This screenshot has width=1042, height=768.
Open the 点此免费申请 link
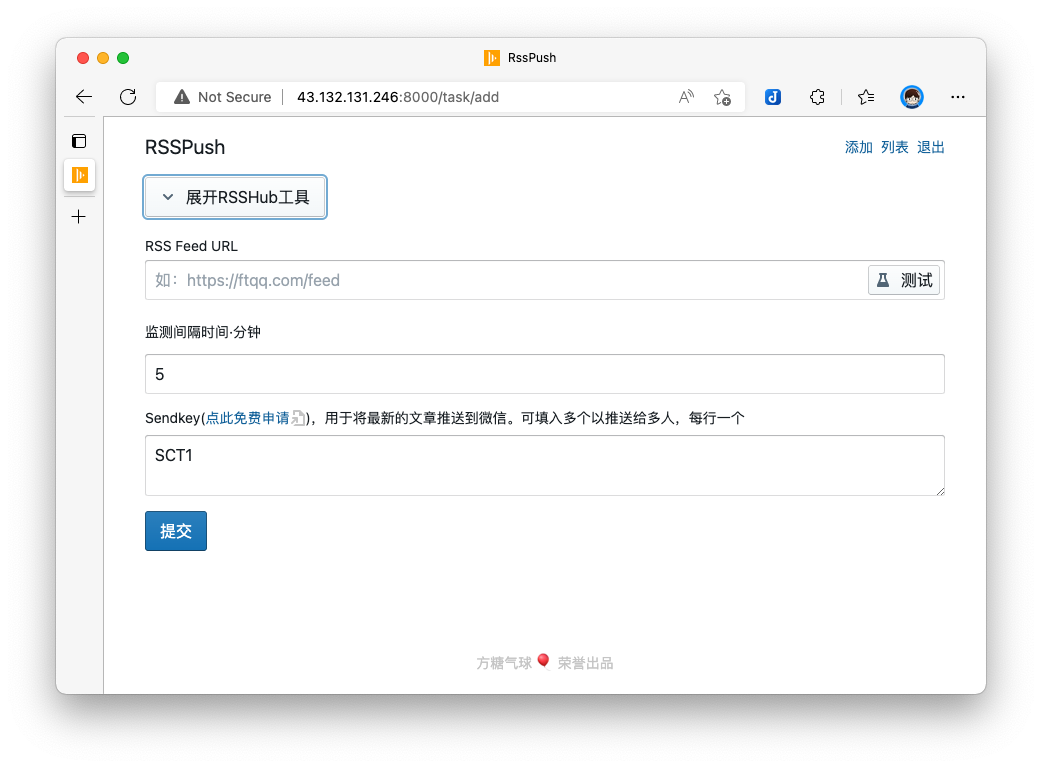pos(248,418)
